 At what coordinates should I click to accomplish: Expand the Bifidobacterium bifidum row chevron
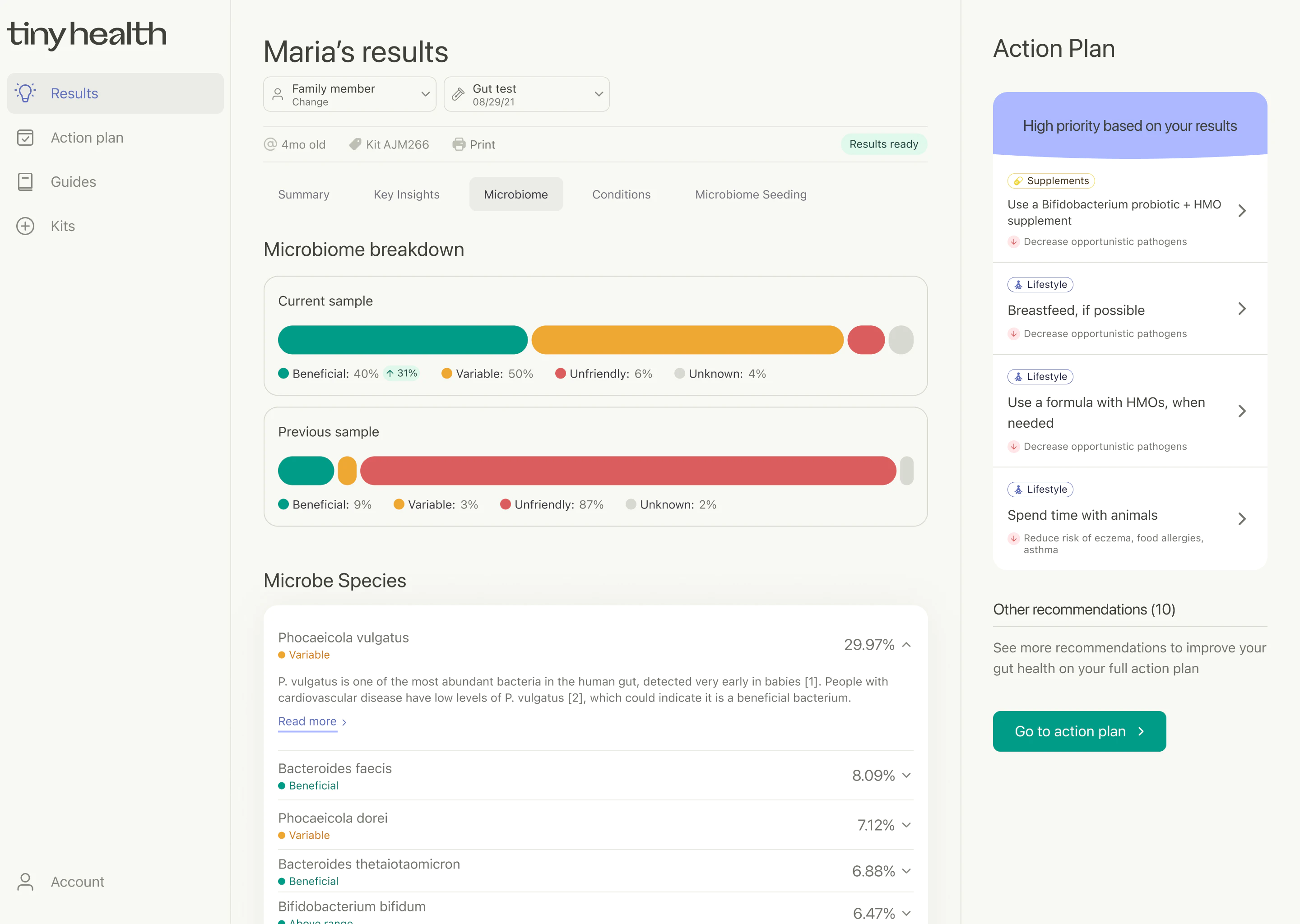[907, 913]
